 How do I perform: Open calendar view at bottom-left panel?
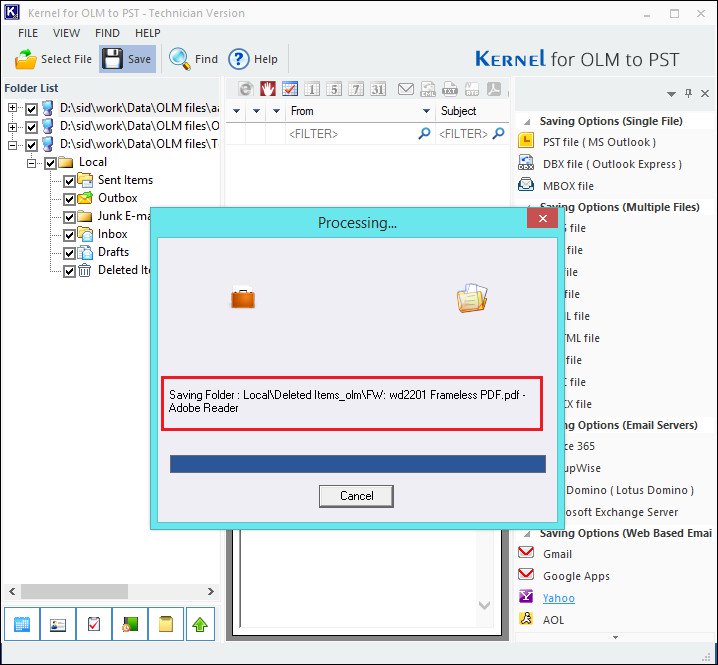coord(22,624)
